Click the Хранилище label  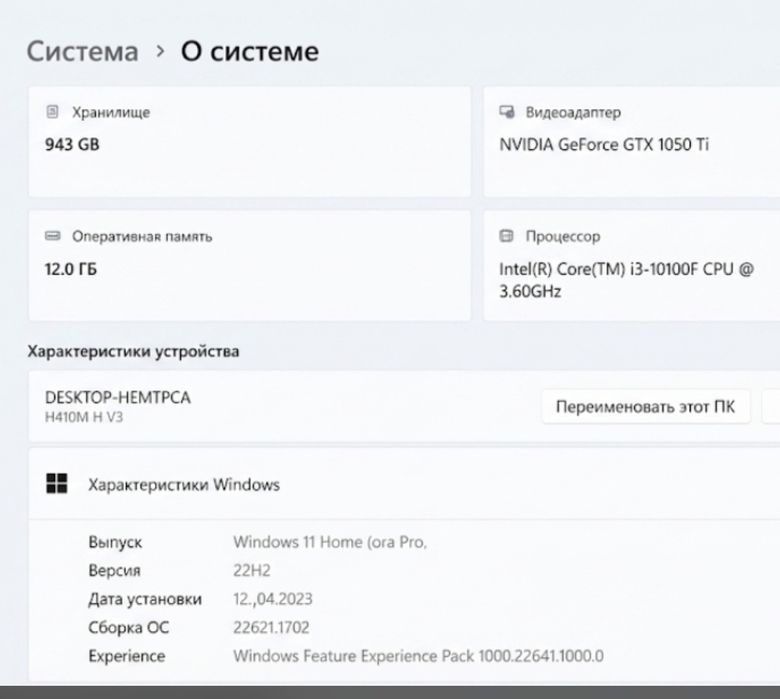coord(111,112)
